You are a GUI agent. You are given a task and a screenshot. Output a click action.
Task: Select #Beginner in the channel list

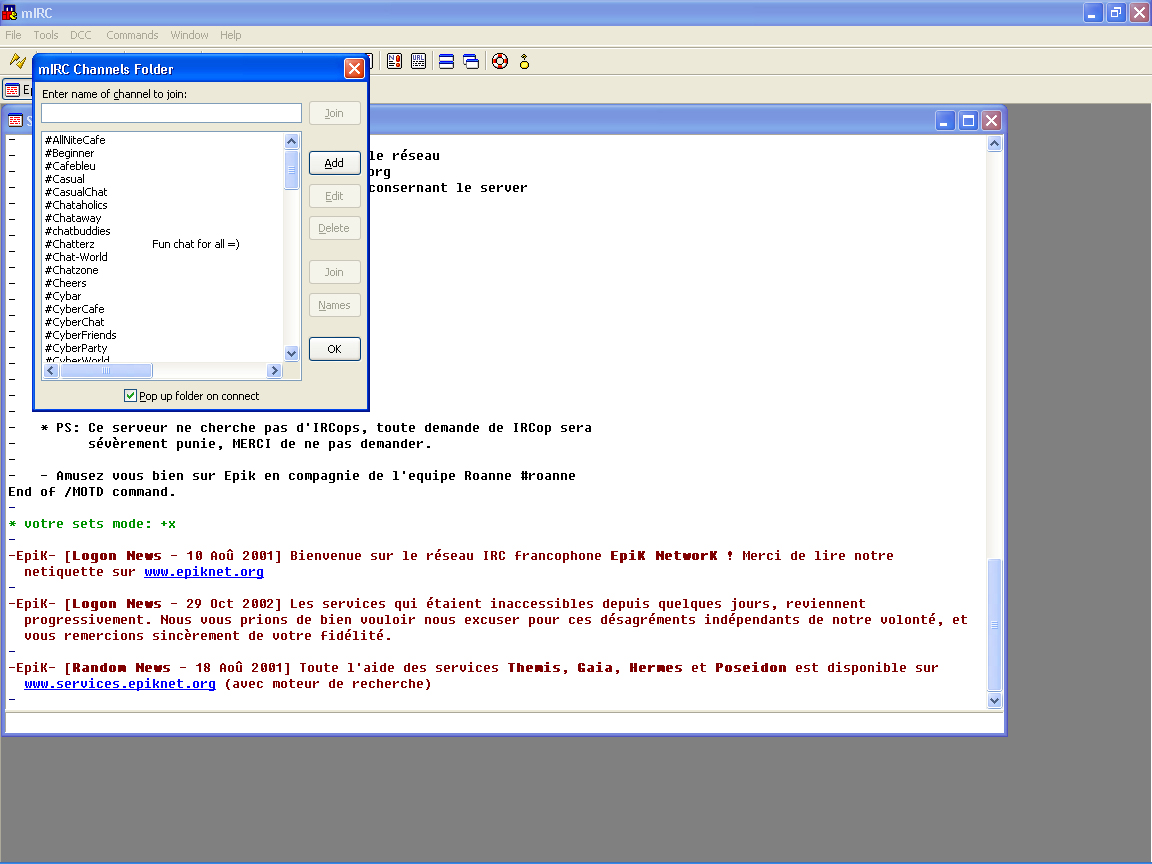coord(70,154)
